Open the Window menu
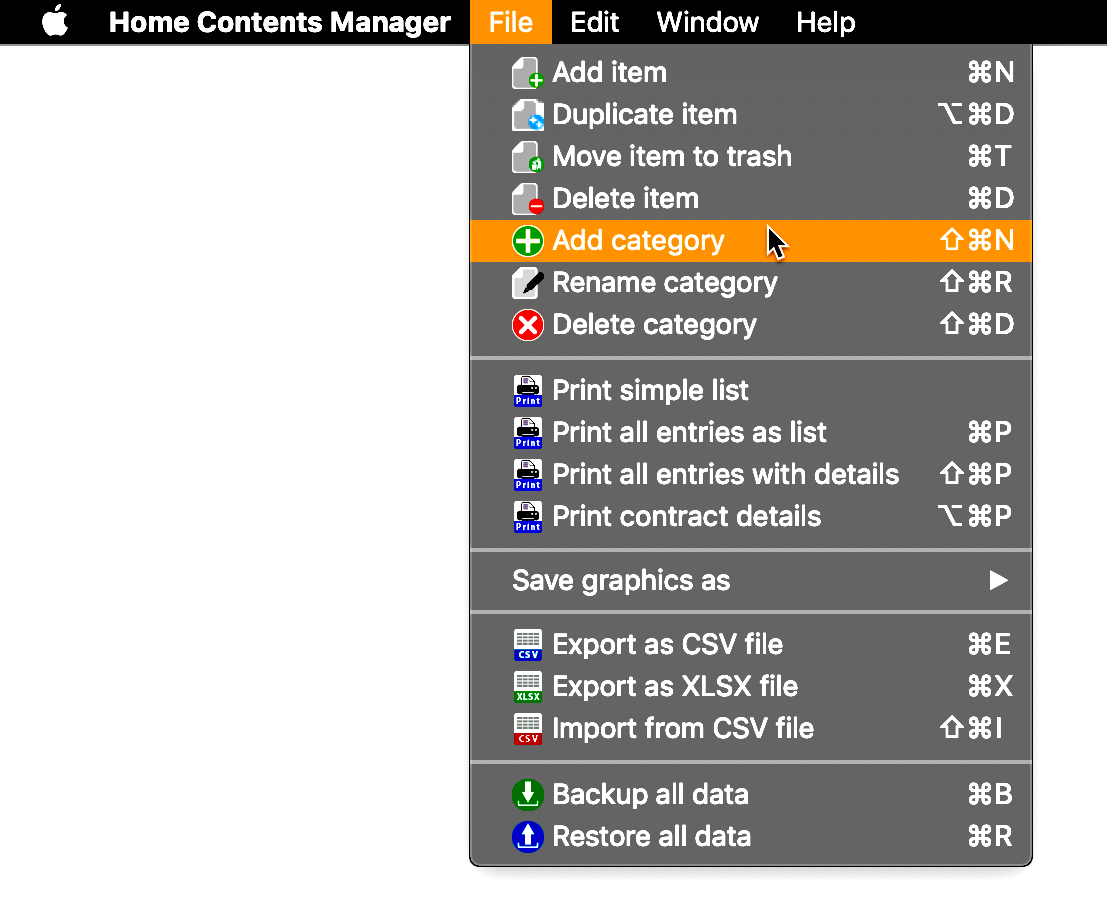The width and height of the screenshot is (1107, 917). [x=707, y=22]
